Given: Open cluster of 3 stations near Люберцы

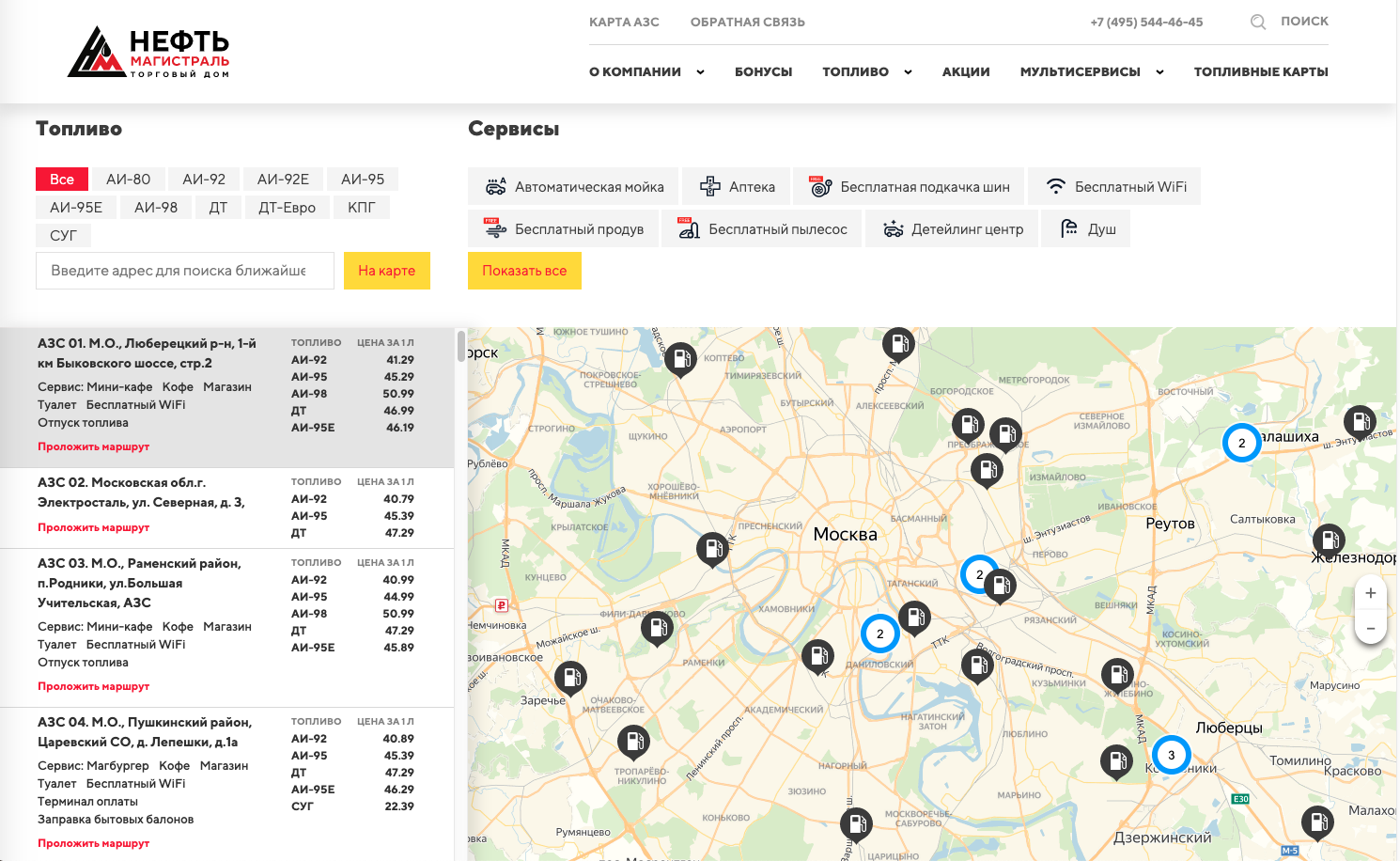Looking at the screenshot, I should click(x=1171, y=754).
